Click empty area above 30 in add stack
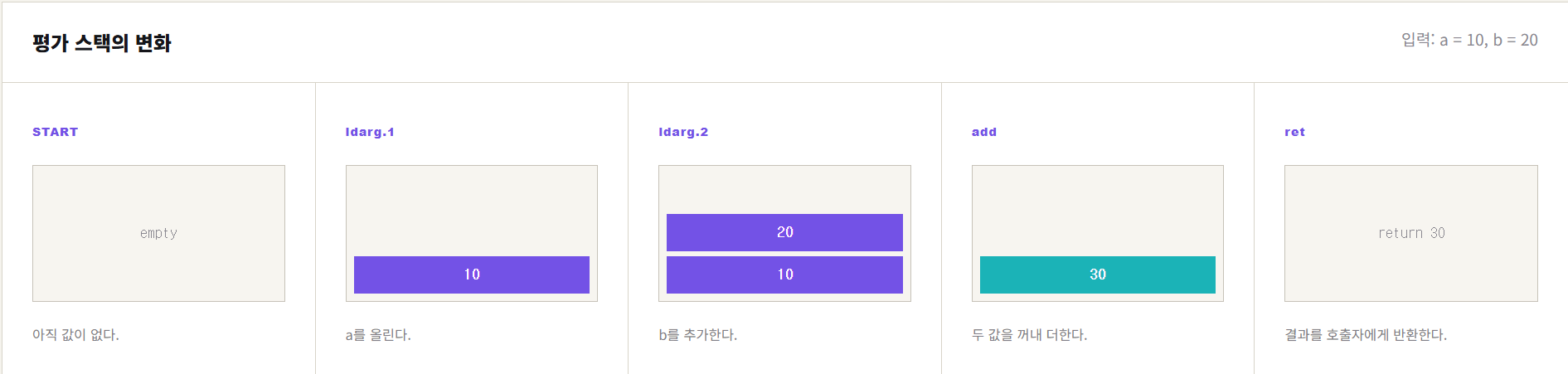This screenshot has width=1568, height=374. 1098,211
